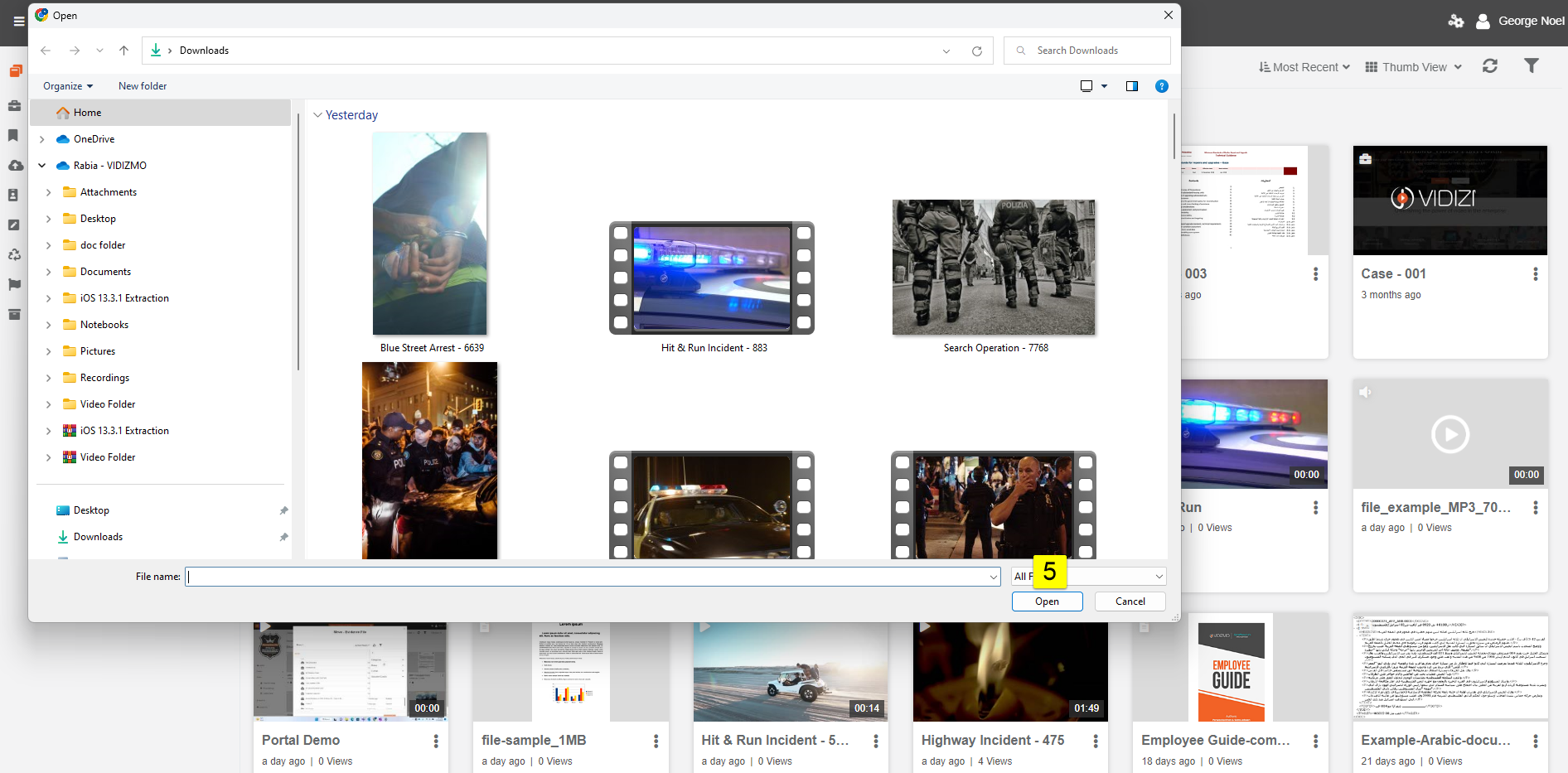This screenshot has width=1568, height=773.
Task: Open the Employee Guide title link
Action: tap(1216, 740)
